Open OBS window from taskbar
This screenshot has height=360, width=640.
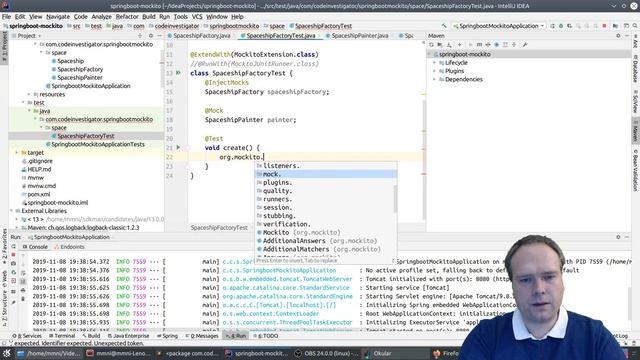pos(327,353)
